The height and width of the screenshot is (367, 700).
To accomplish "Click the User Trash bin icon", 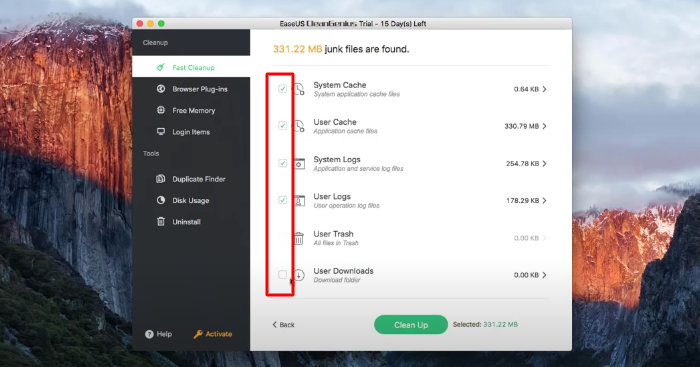I will tap(299, 238).
